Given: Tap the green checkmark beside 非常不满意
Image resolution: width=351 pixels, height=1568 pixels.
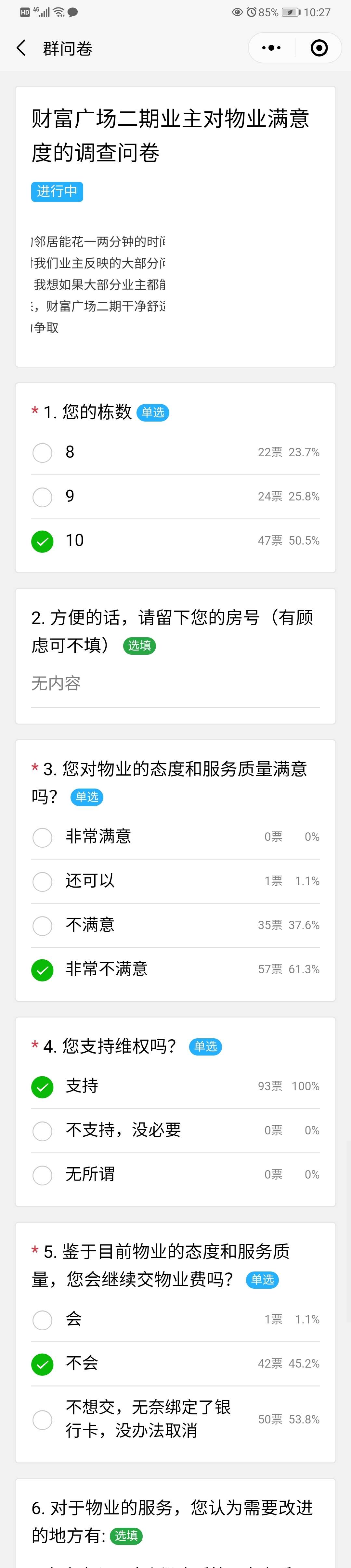Looking at the screenshot, I should click(42, 969).
